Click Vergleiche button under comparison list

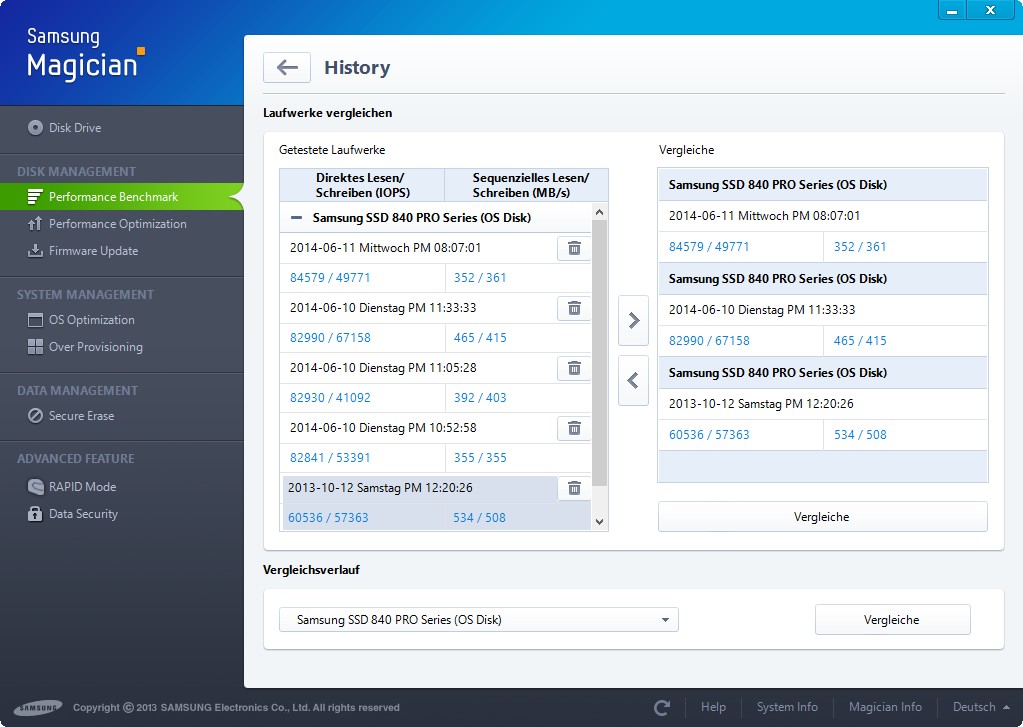coord(822,517)
